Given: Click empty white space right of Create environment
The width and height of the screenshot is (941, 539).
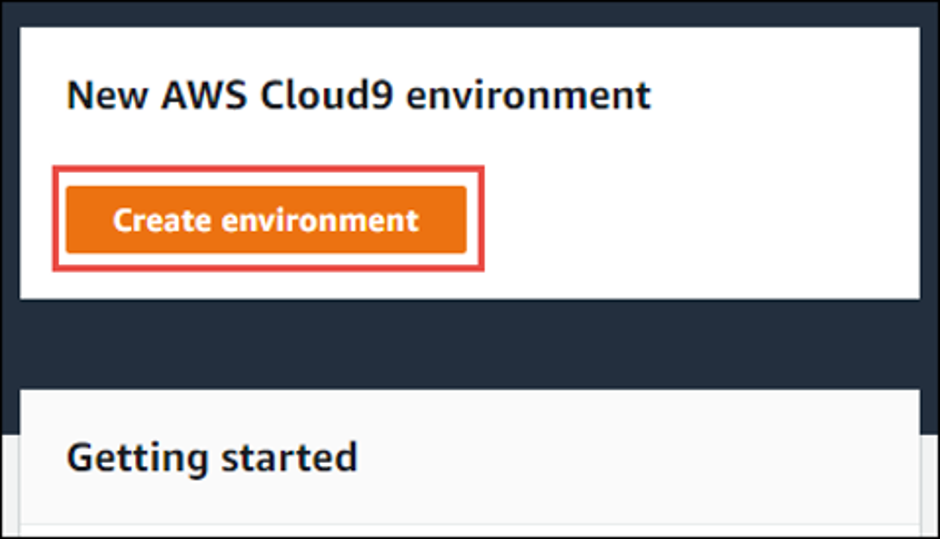Looking at the screenshot, I should click(696, 220).
